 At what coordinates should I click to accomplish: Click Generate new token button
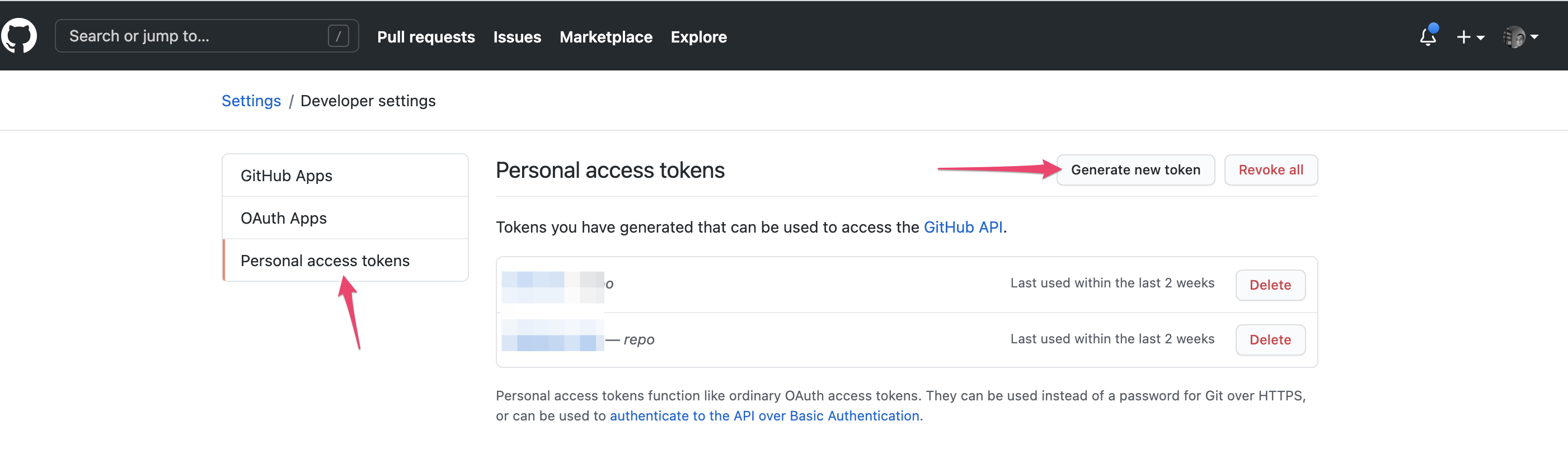pos(1135,171)
